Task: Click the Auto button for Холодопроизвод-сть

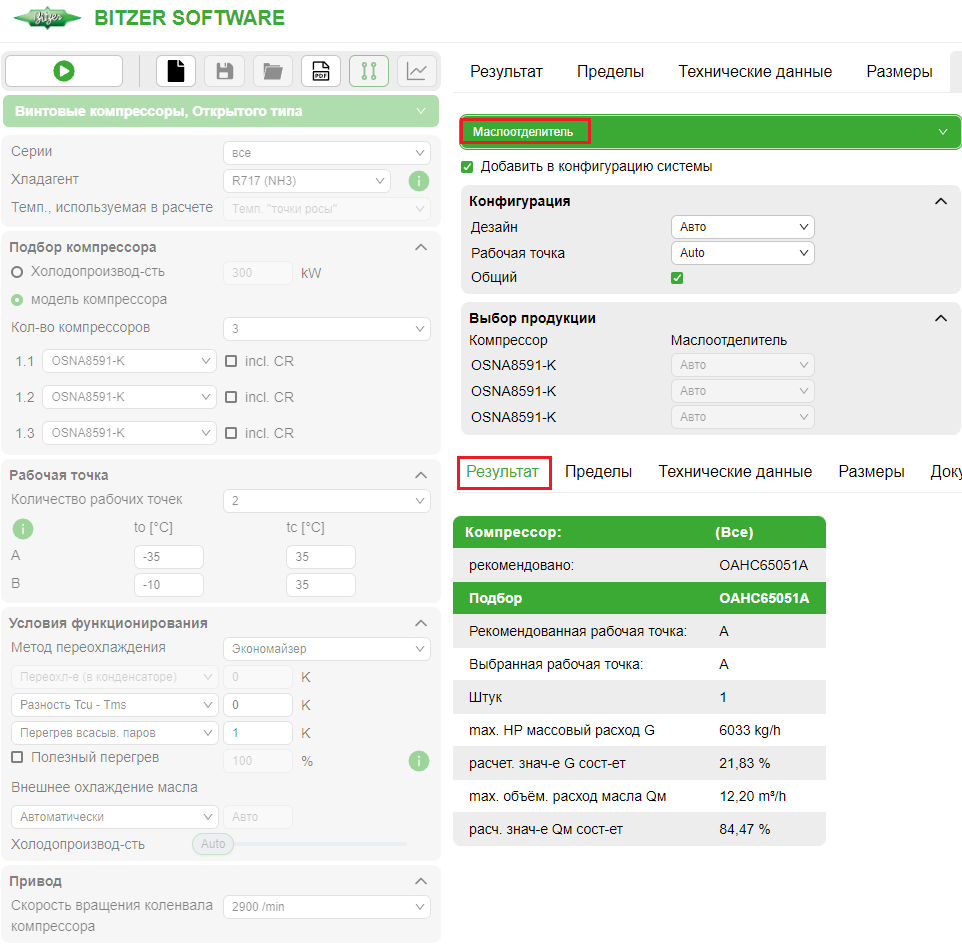Action: tap(212, 844)
